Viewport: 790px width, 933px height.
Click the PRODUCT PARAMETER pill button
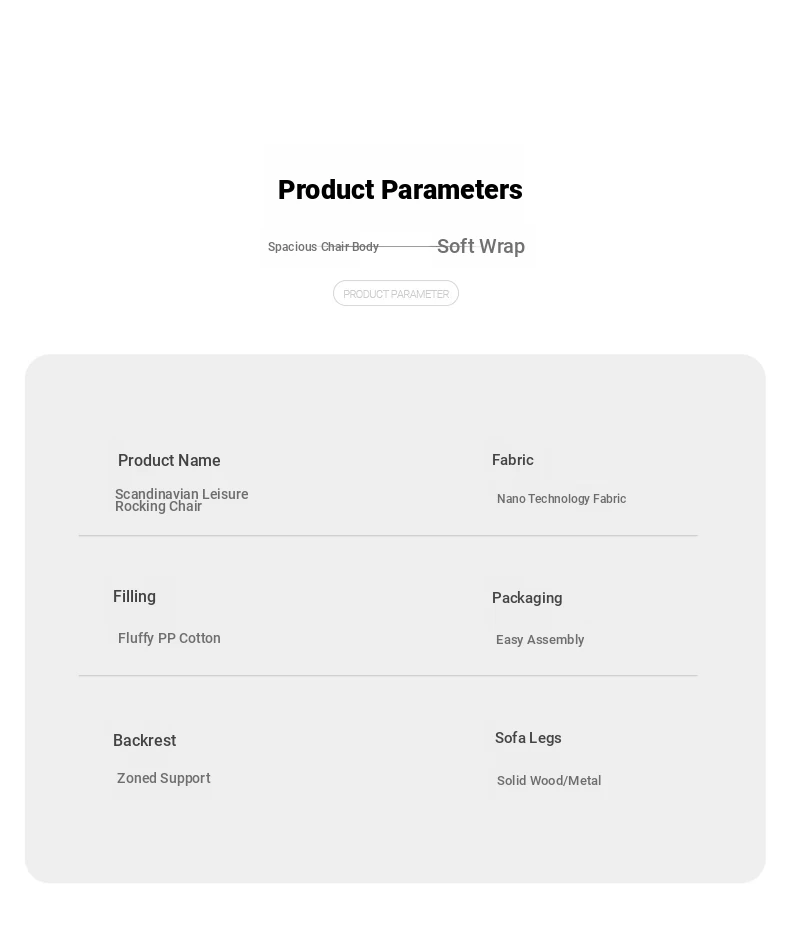point(396,293)
